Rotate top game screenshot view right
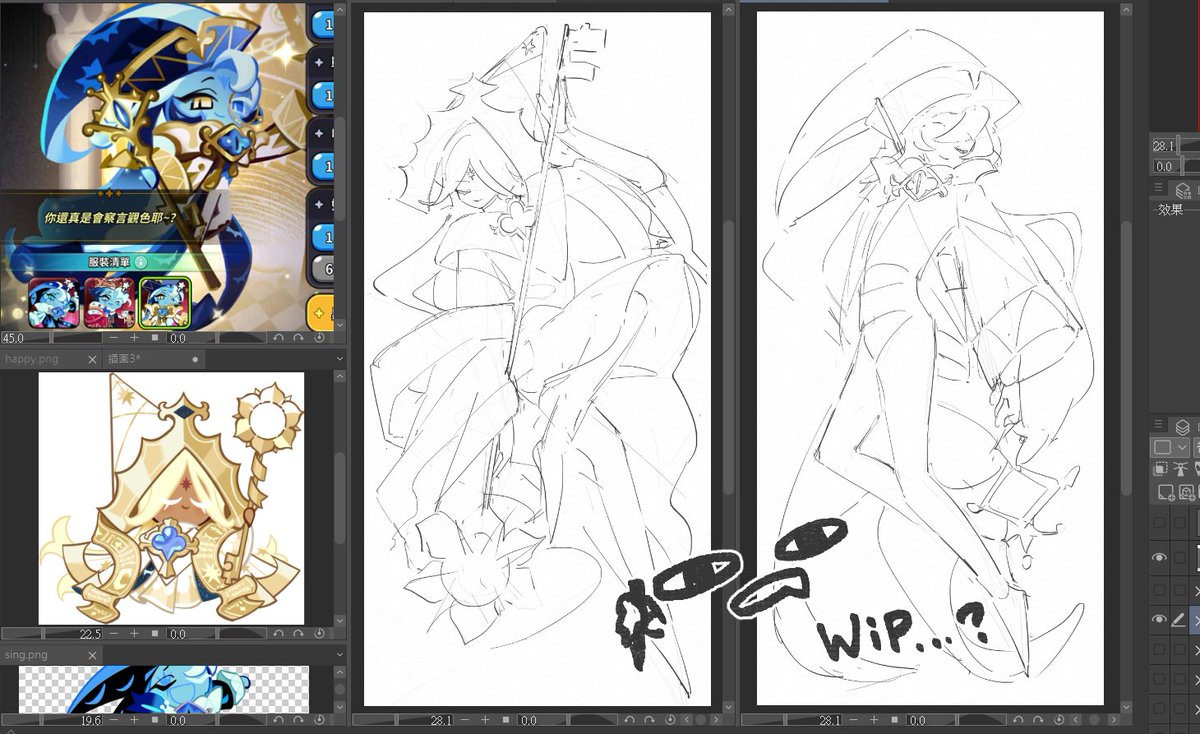 pyautogui.click(x=298, y=338)
